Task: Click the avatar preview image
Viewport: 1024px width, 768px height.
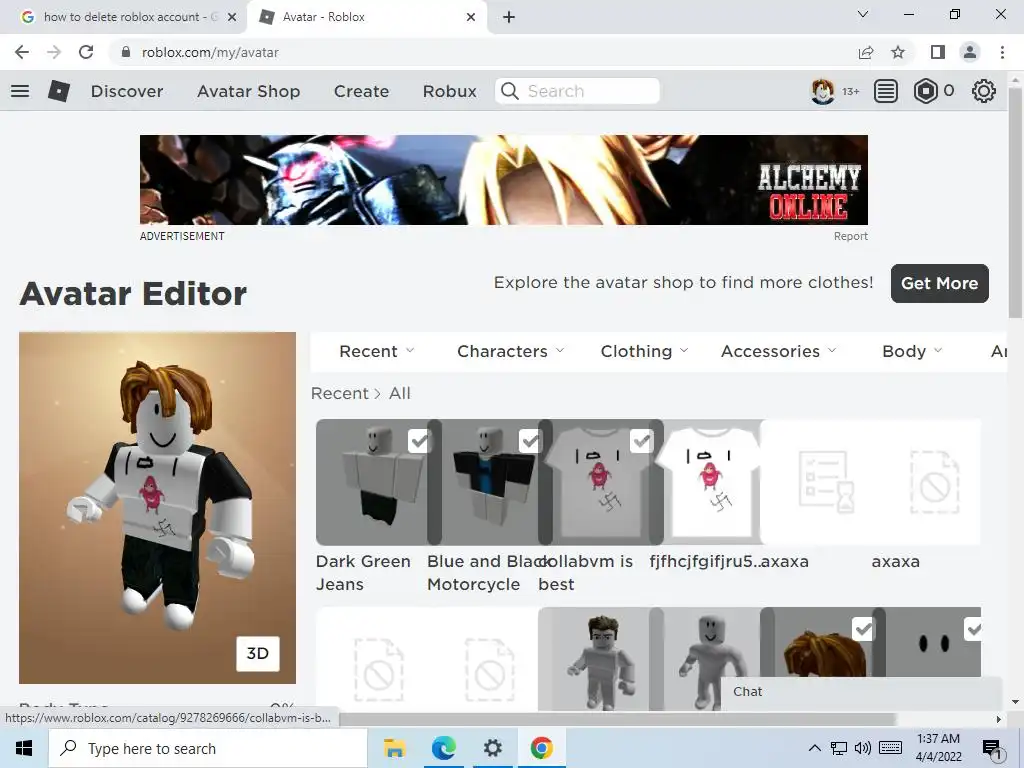Action: [157, 507]
